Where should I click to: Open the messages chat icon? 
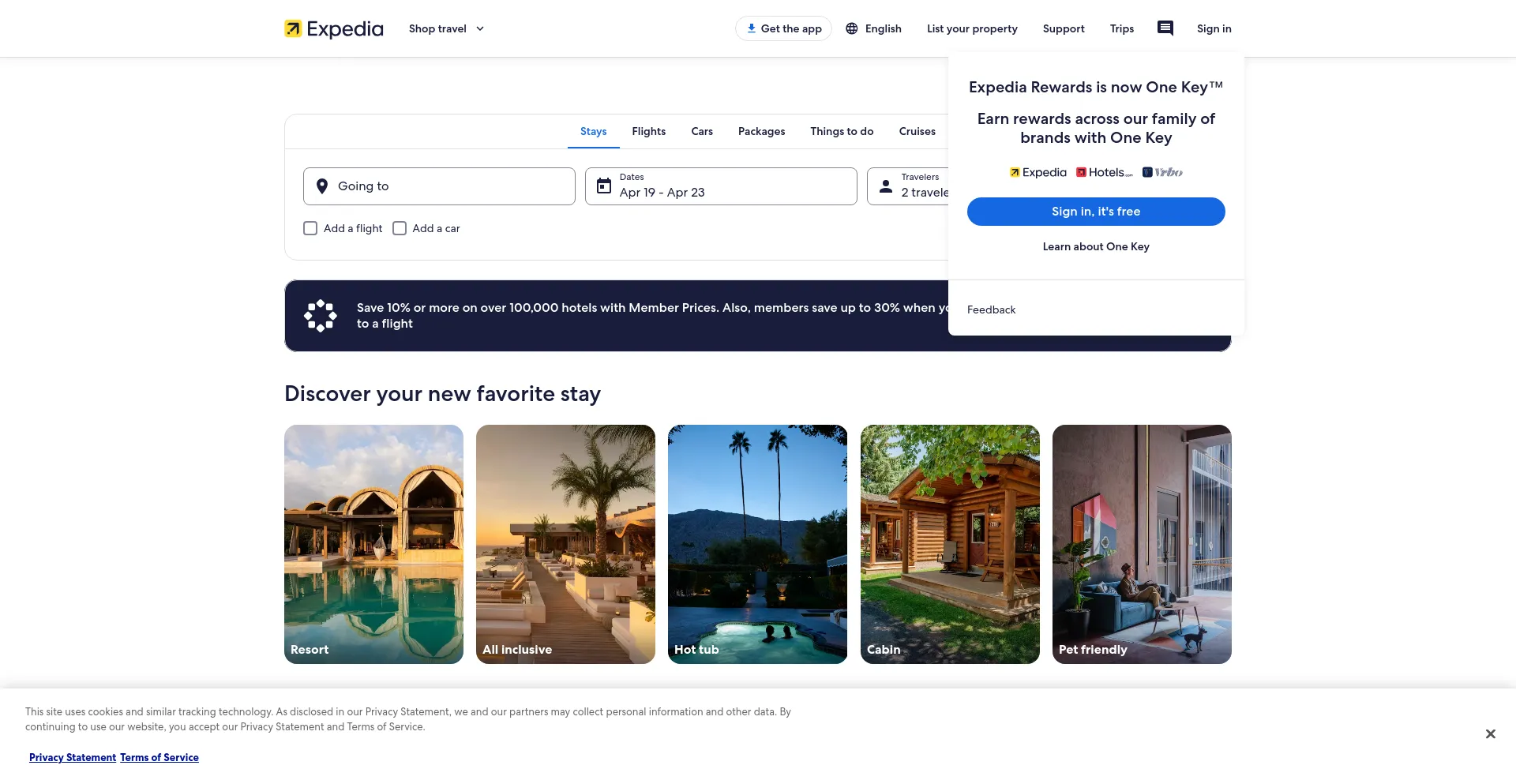[1165, 28]
